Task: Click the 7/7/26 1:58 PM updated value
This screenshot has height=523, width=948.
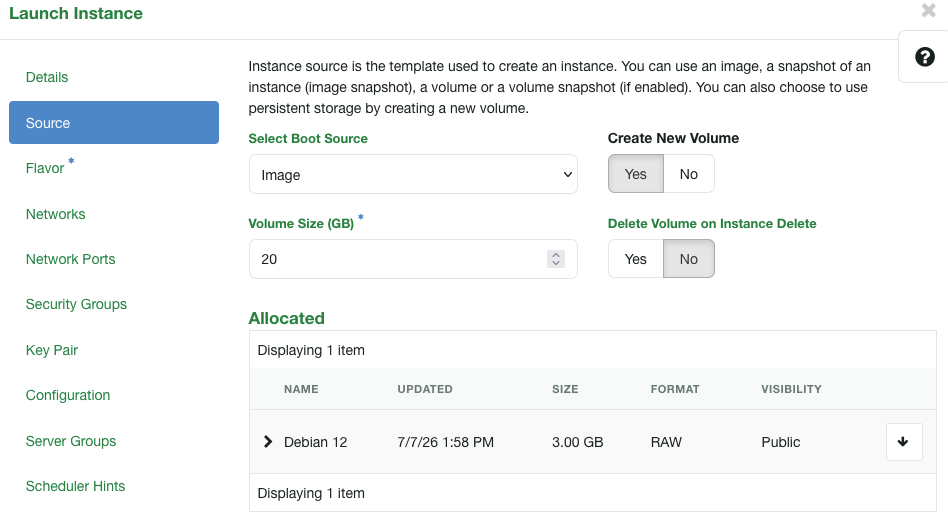Action: (445, 442)
